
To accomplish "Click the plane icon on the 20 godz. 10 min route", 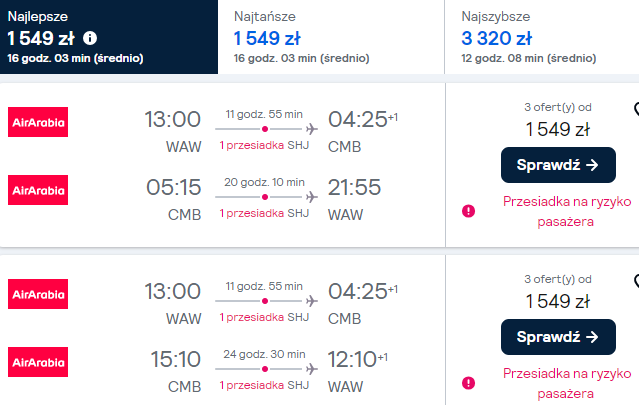I will 311,197.
